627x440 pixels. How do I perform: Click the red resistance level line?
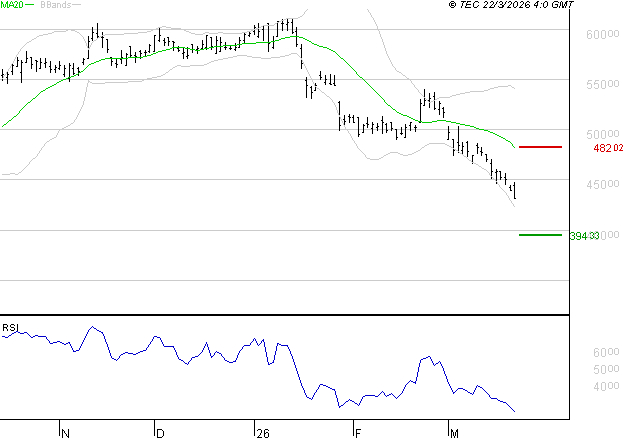coord(540,147)
